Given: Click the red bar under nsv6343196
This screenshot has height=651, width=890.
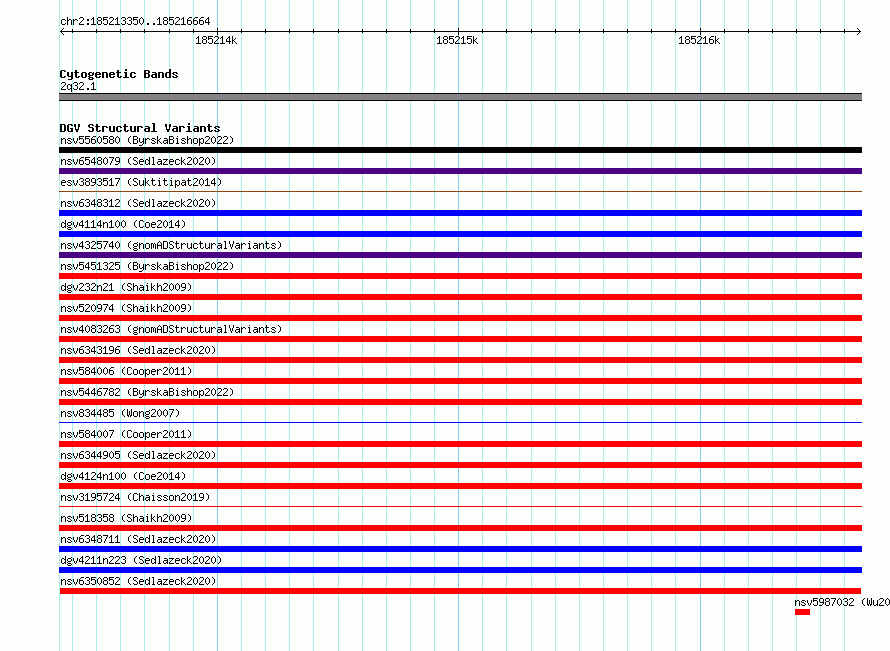Looking at the screenshot, I should (x=460, y=360).
